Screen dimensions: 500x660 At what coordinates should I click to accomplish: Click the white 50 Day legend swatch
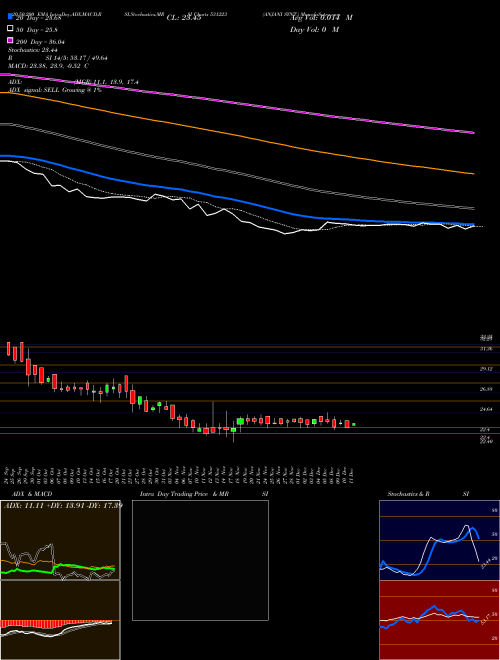(x=10, y=29)
